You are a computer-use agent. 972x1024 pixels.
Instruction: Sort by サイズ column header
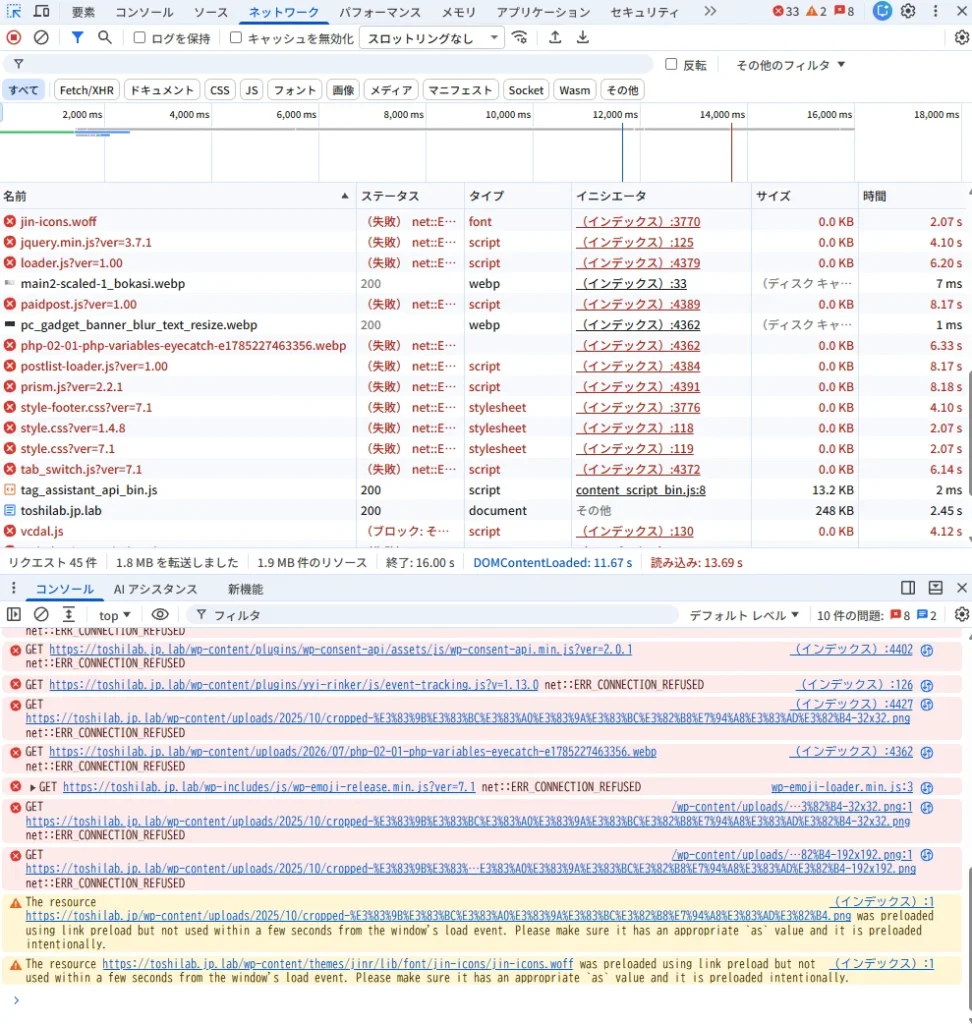pos(803,196)
